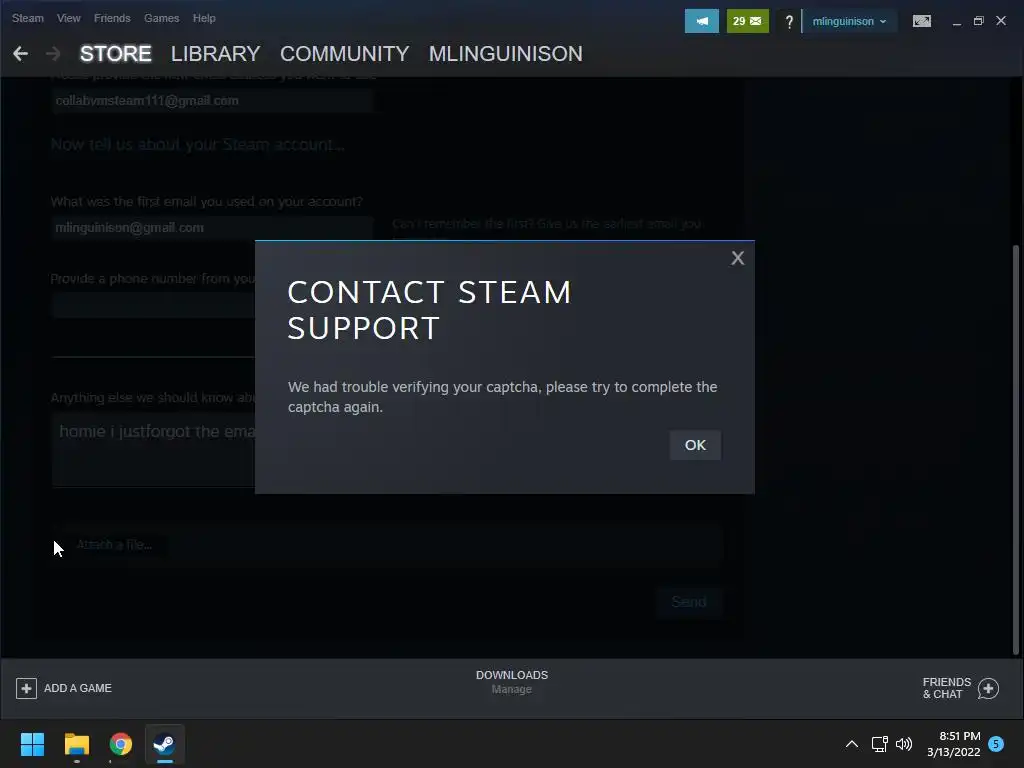
Task: Open the Windows Start menu
Action: 32,744
